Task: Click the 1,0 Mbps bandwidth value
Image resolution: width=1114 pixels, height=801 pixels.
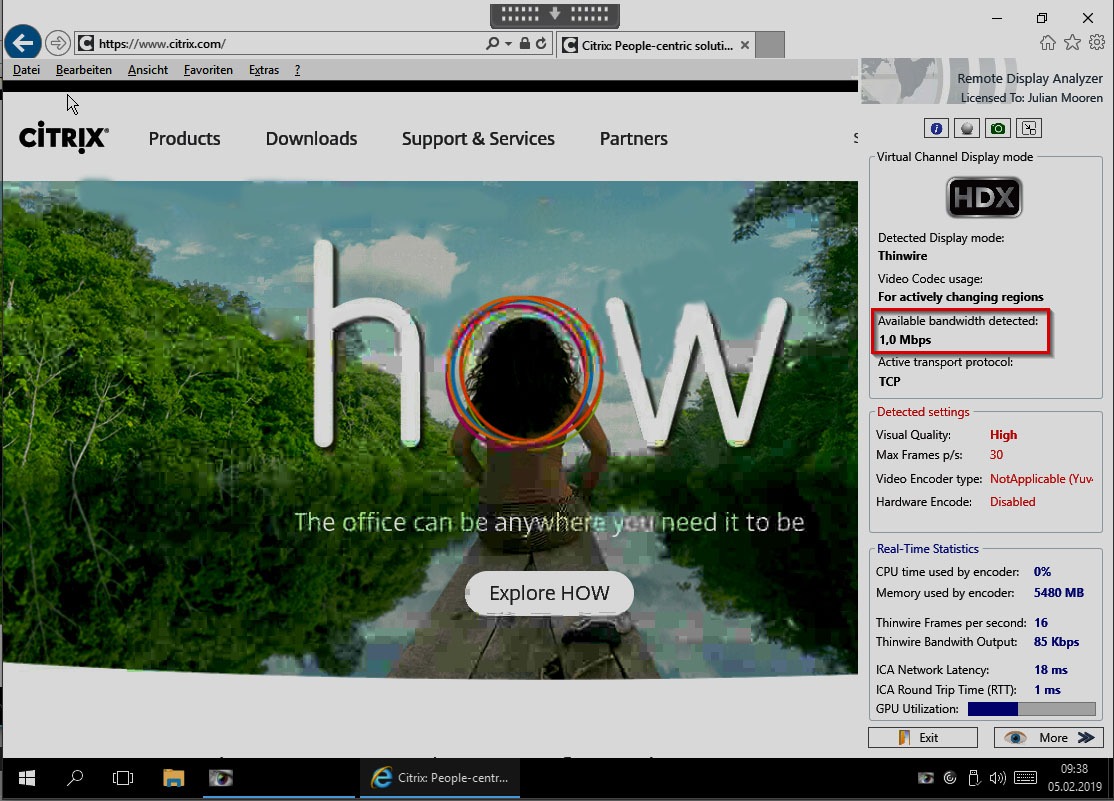Action: (904, 340)
